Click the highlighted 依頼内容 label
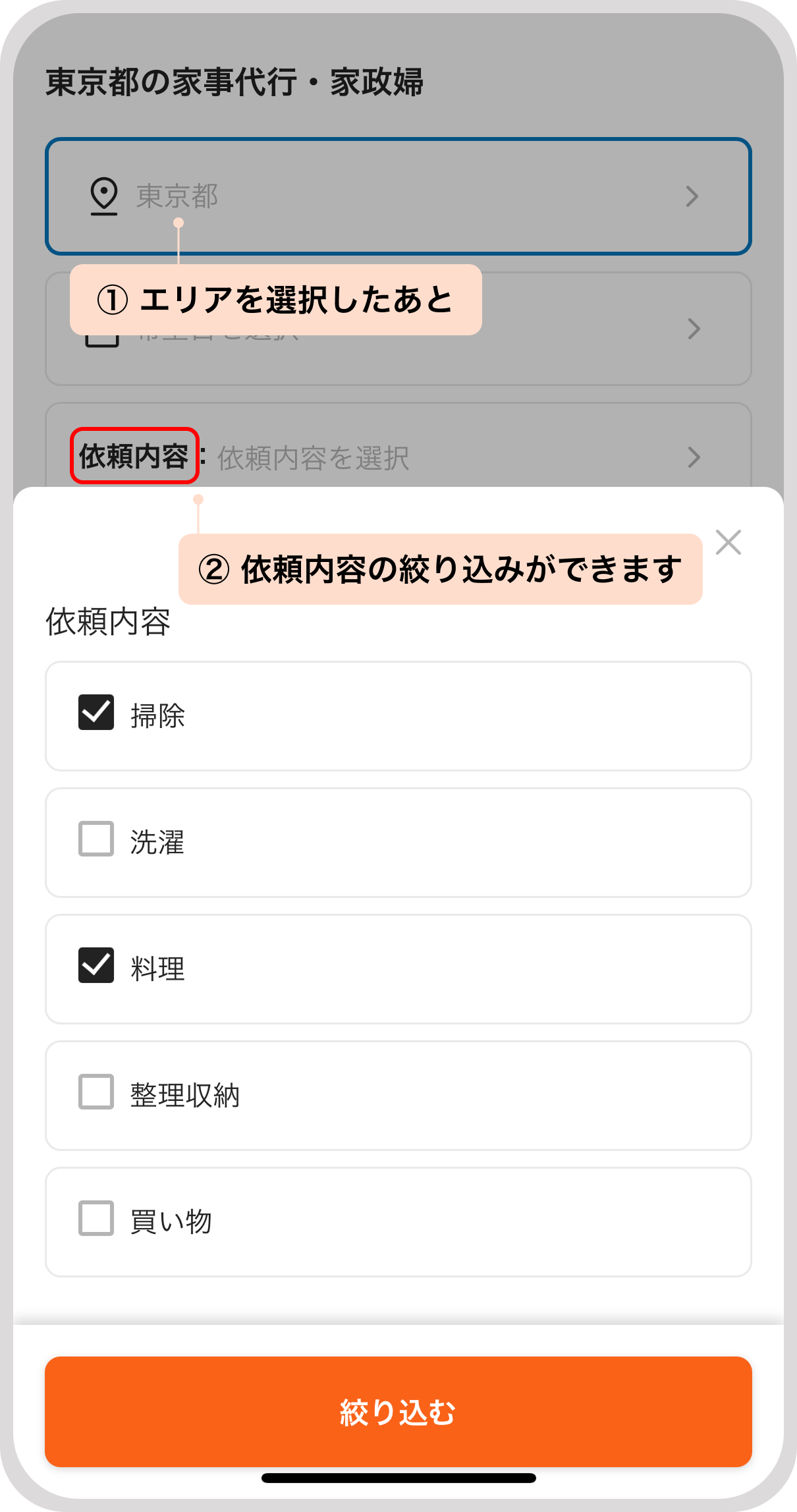The width and height of the screenshot is (797, 1512). 134,456
